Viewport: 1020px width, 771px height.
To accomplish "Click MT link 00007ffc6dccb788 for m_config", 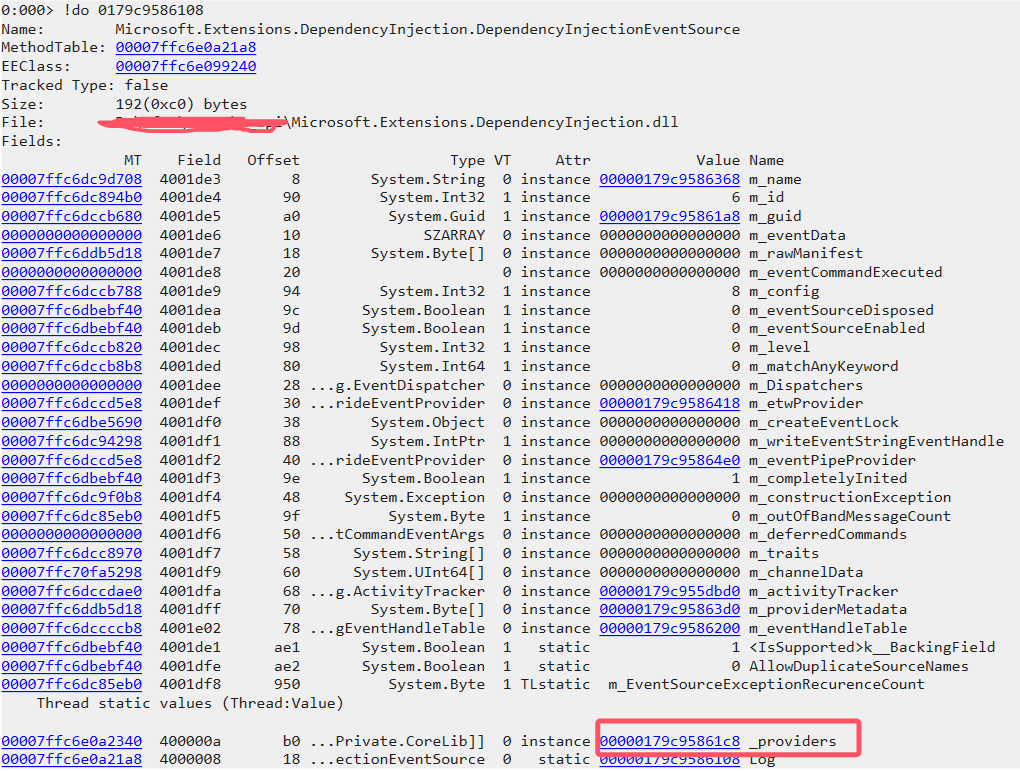I will tap(72, 291).
